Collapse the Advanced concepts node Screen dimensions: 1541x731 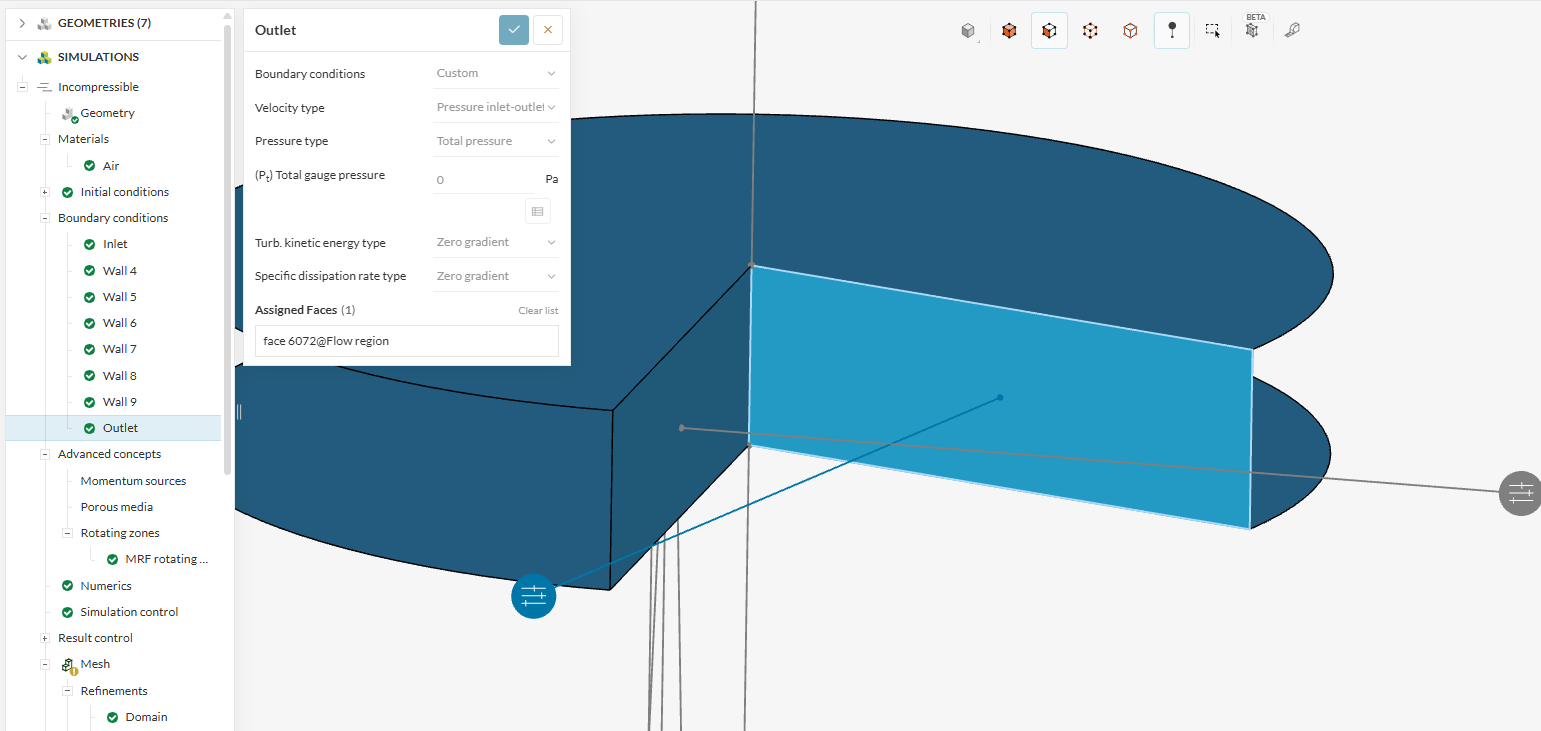click(45, 454)
